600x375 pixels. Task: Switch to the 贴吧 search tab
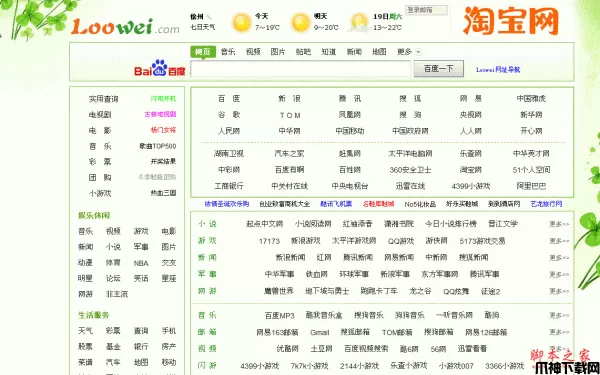coord(303,52)
